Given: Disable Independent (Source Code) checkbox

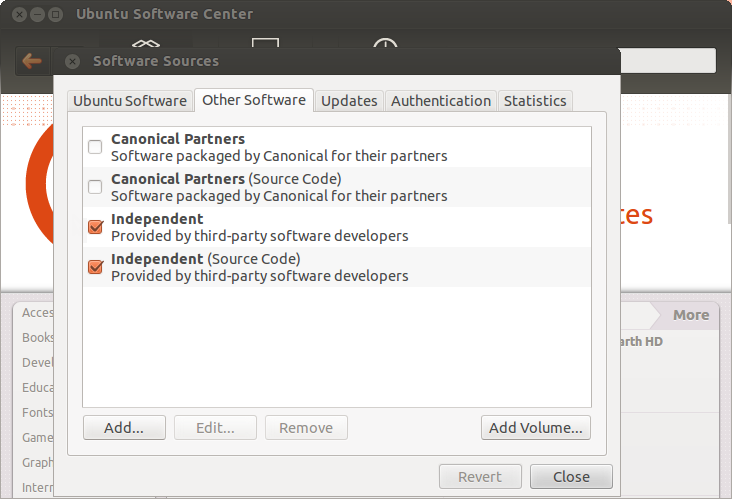Looking at the screenshot, I should point(96,267).
